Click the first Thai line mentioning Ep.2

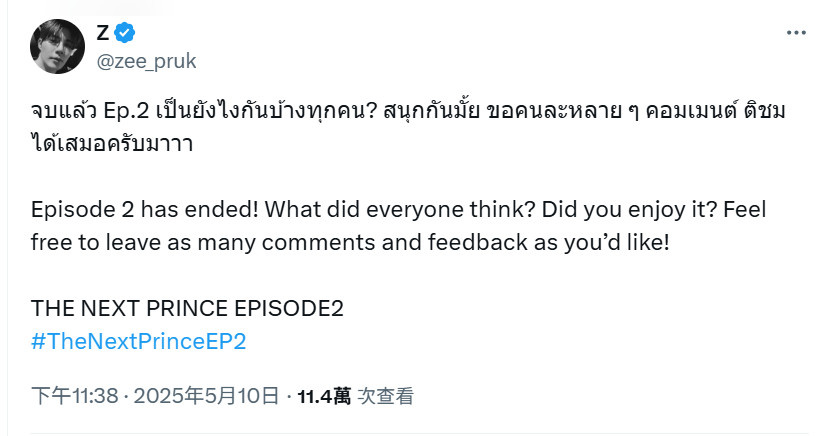coord(408,111)
